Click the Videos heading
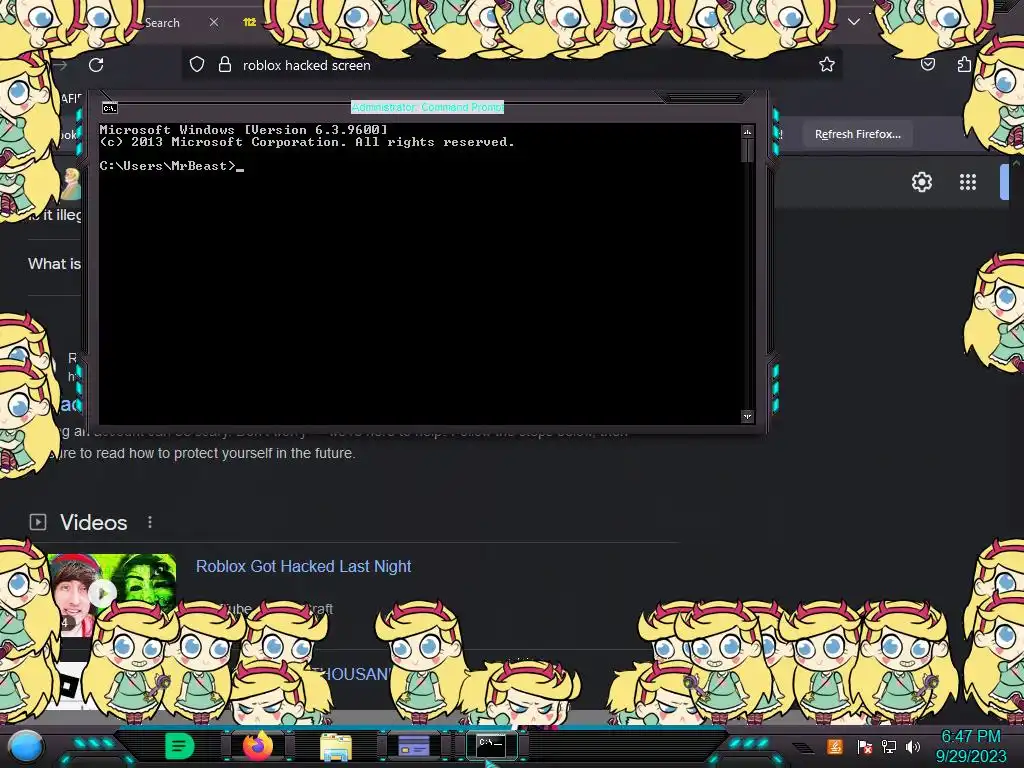Image resolution: width=1024 pixels, height=768 pixels. click(93, 522)
